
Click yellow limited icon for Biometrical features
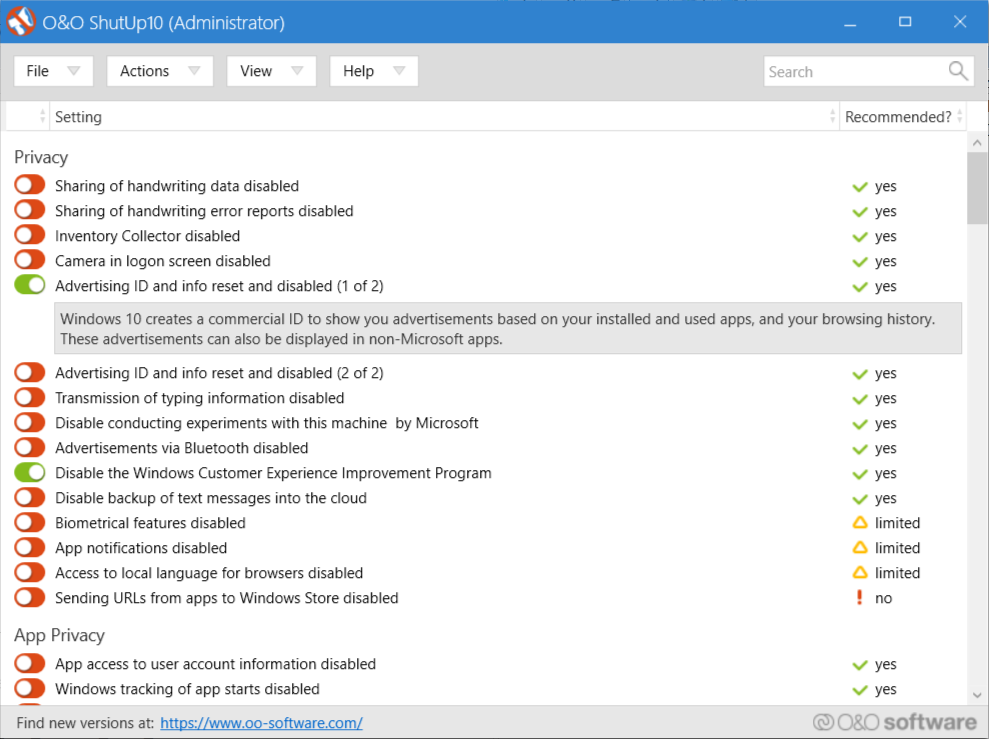pyautogui.click(x=859, y=523)
